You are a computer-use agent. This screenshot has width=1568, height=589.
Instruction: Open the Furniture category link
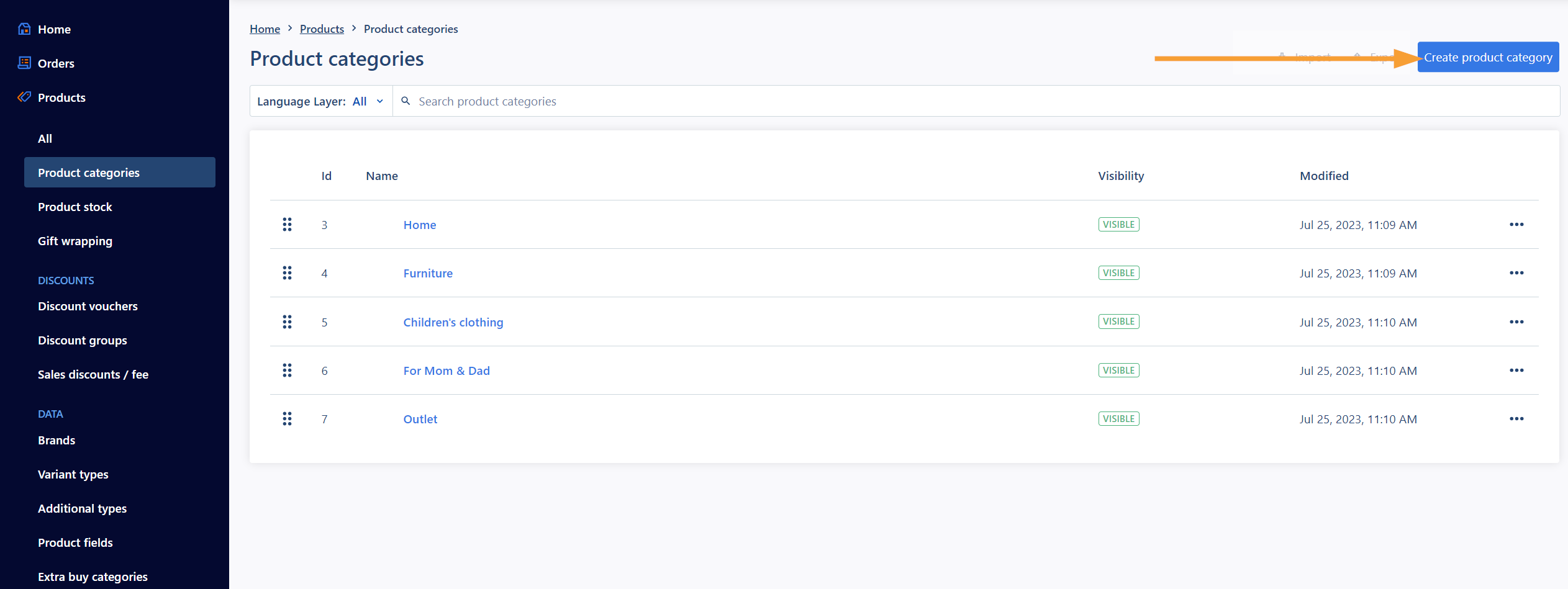(x=428, y=273)
